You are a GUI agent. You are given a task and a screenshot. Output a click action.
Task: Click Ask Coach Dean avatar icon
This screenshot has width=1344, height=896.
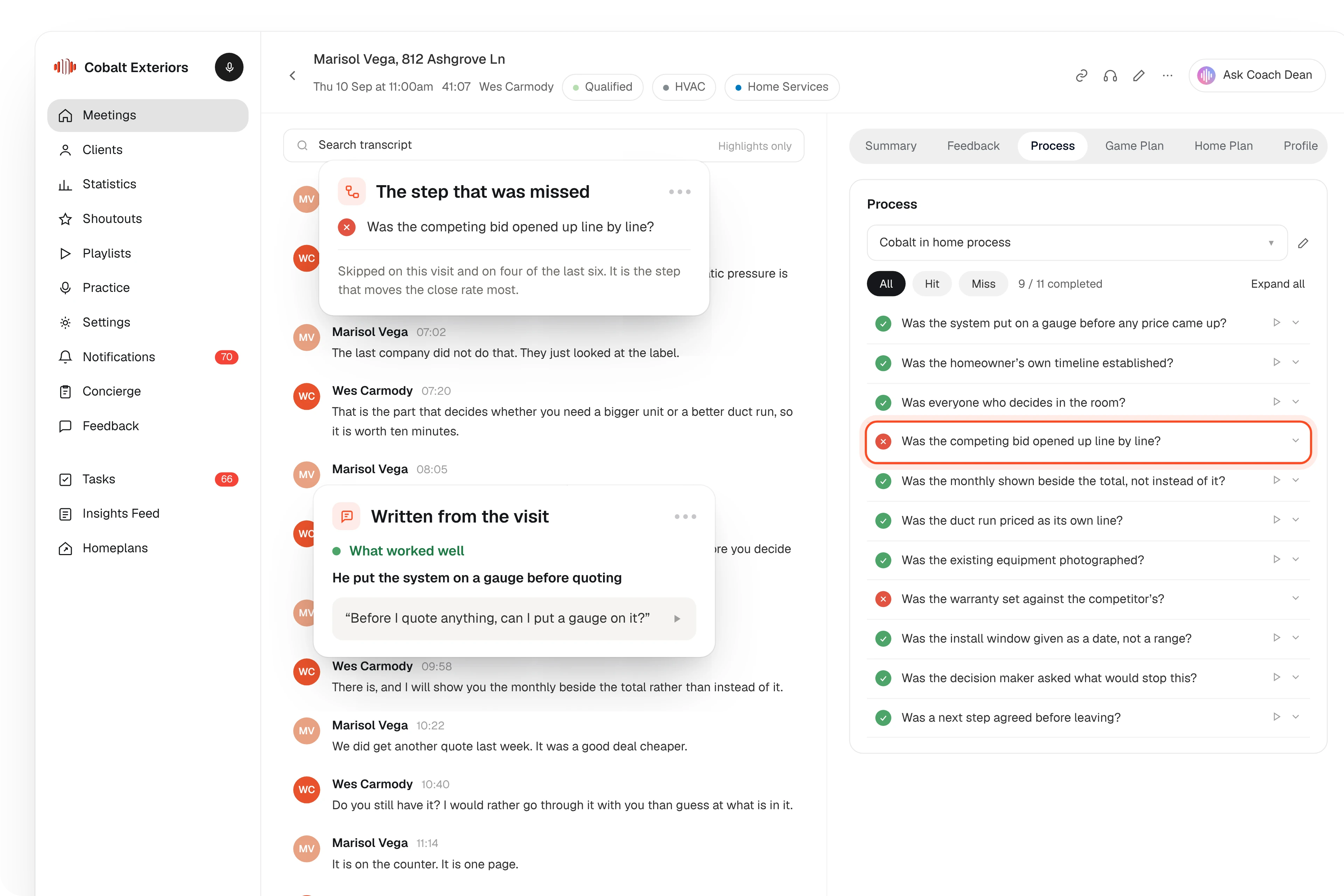coord(1206,76)
